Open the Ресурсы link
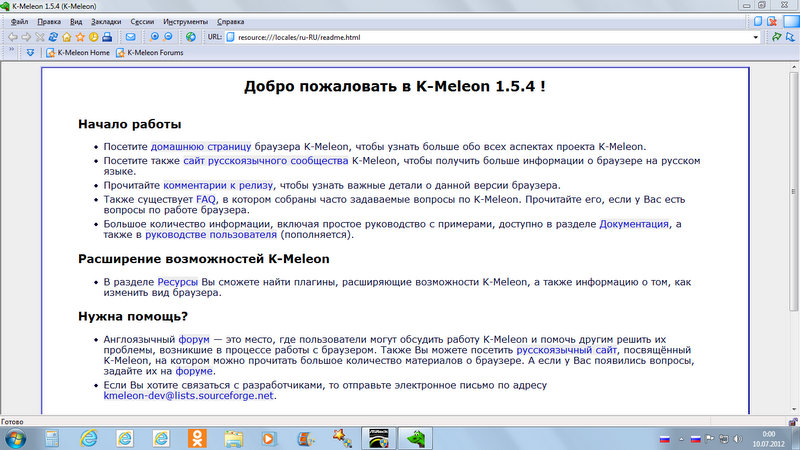800x450 pixels. coord(178,282)
